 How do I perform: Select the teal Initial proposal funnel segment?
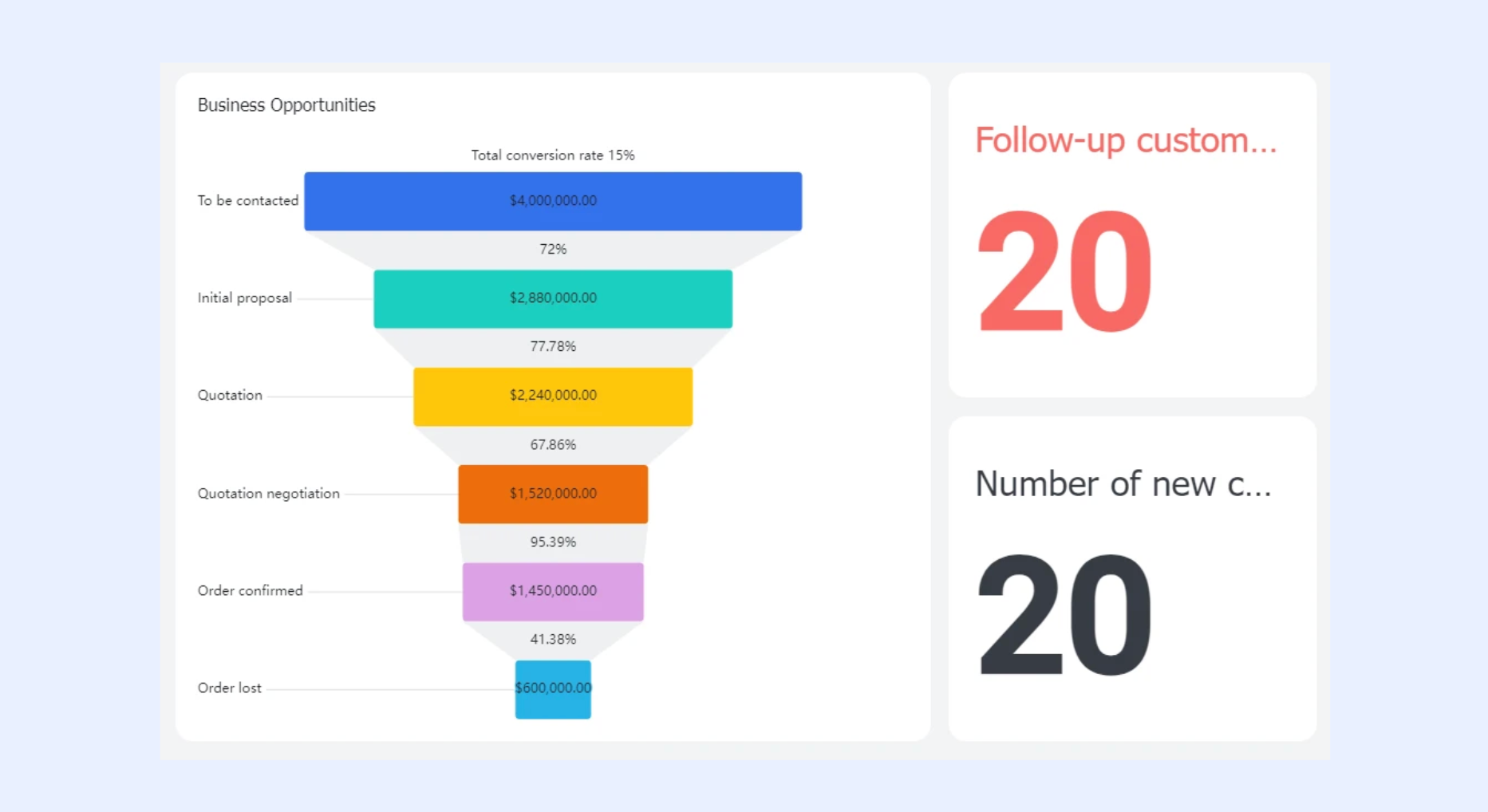[x=553, y=298]
